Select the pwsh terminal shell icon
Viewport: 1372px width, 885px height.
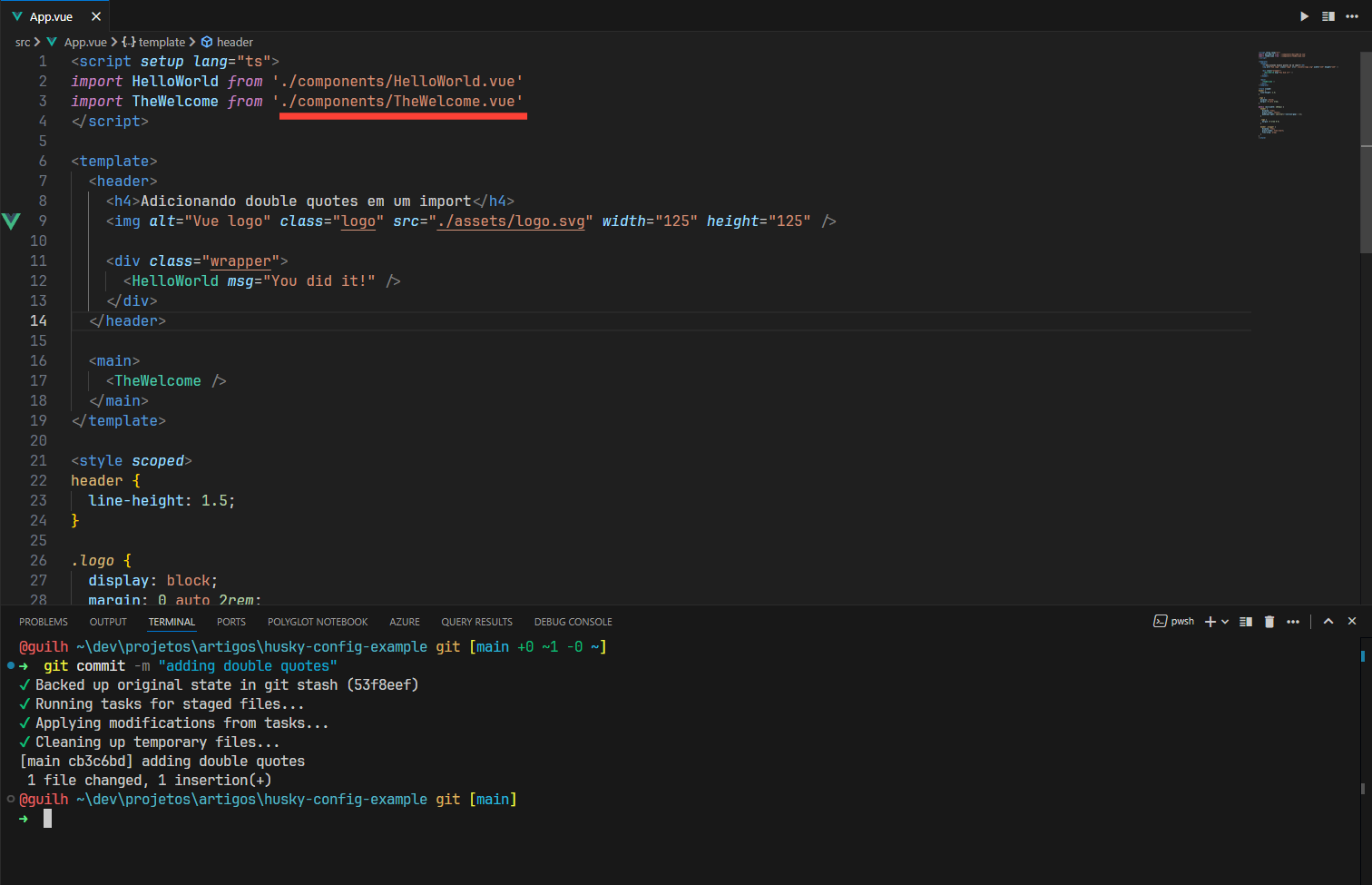(1161, 622)
